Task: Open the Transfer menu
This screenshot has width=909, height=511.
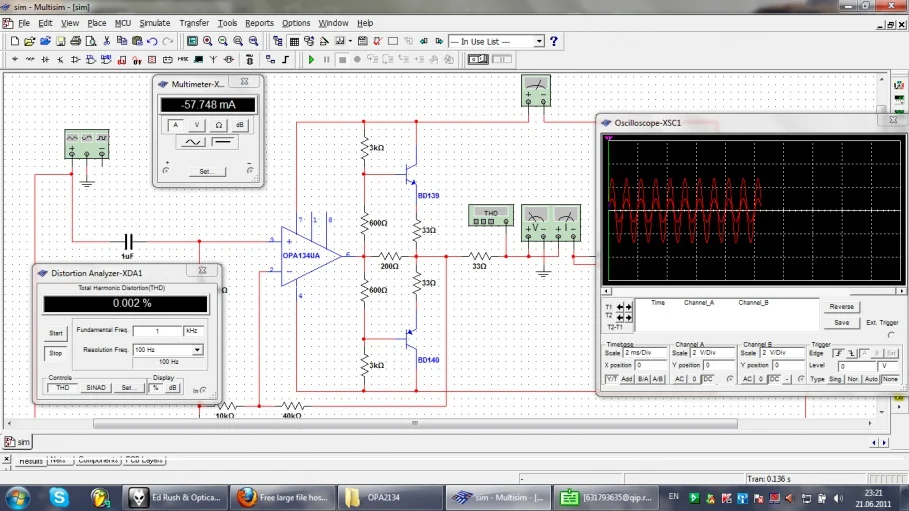Action: coord(194,23)
